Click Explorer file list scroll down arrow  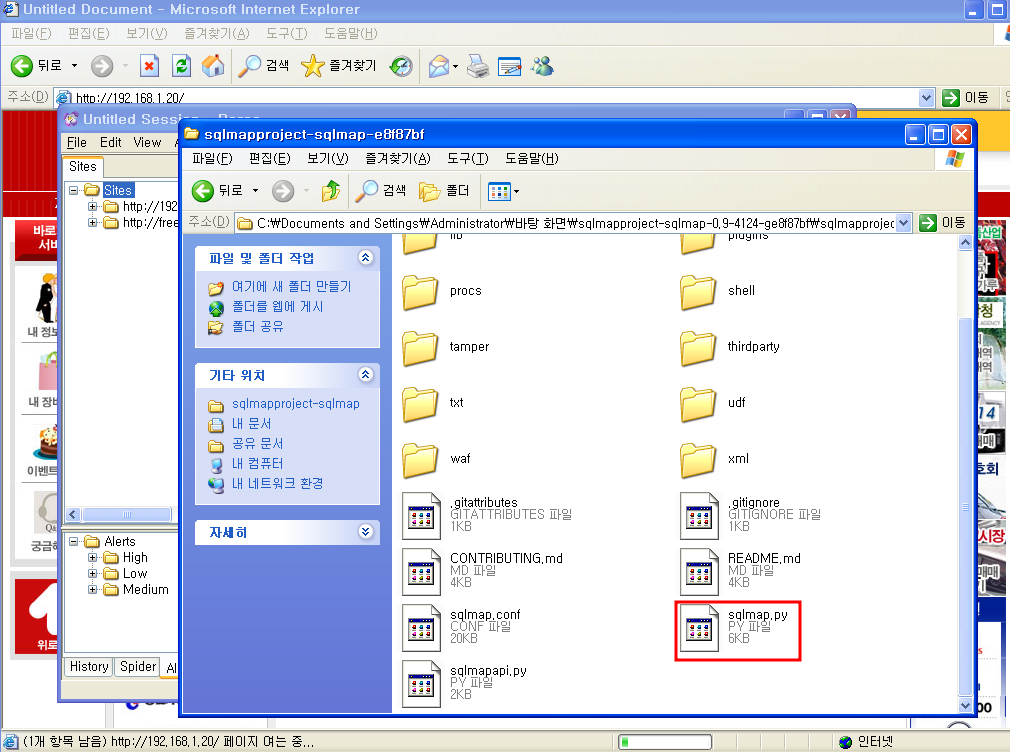pyautogui.click(x=965, y=705)
